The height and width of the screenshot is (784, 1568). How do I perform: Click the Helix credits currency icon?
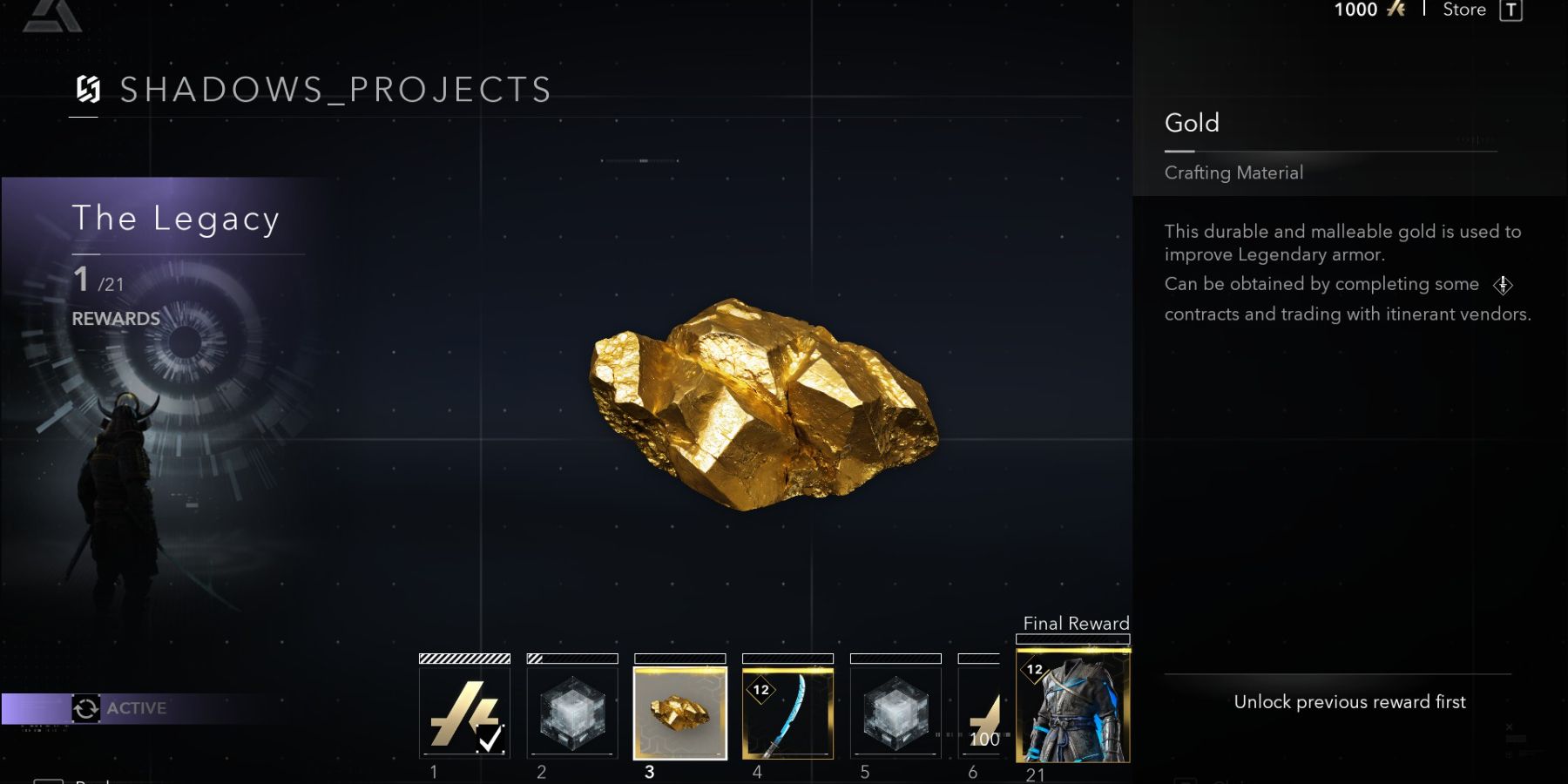click(x=1396, y=10)
